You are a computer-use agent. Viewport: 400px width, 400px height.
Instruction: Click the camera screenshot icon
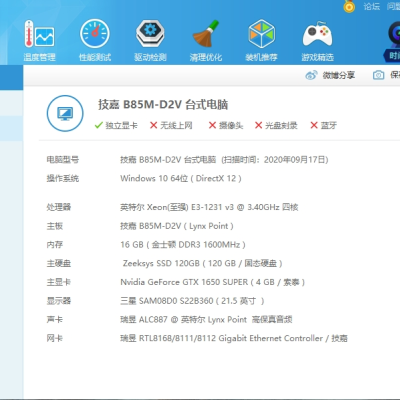(378, 75)
